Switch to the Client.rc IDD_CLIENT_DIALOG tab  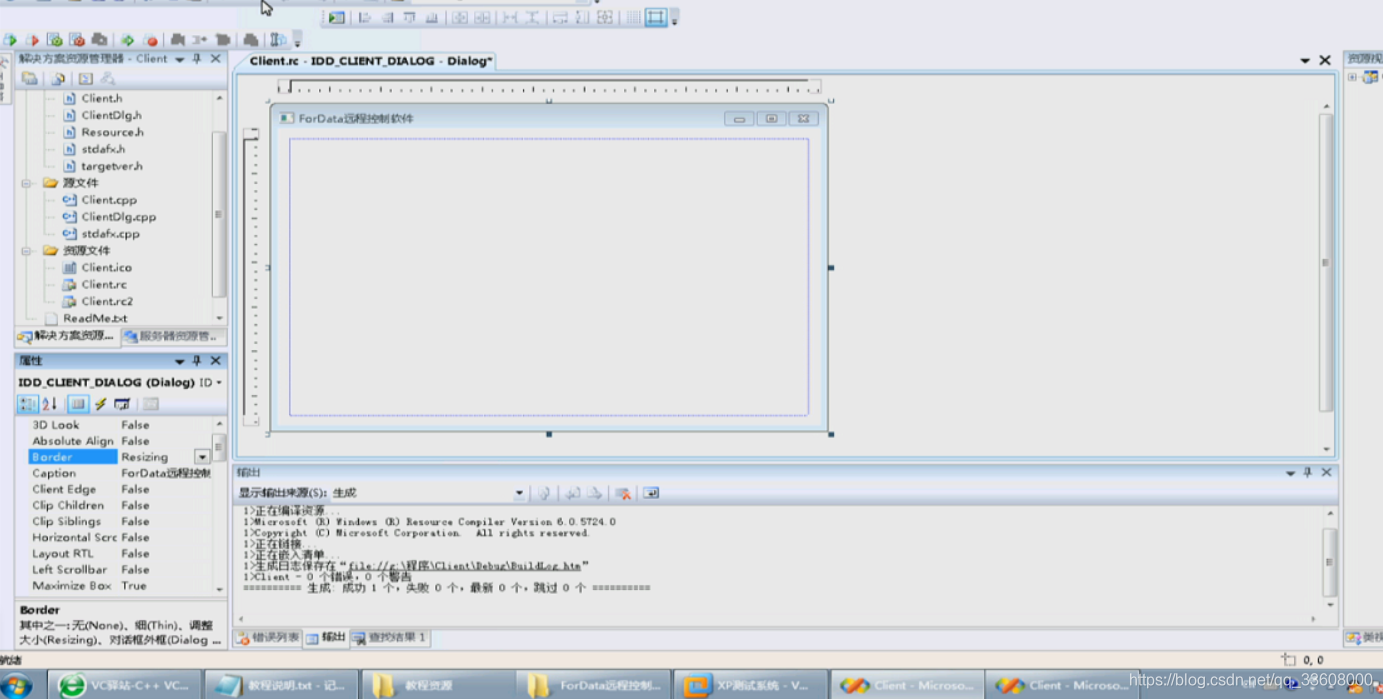[370, 61]
